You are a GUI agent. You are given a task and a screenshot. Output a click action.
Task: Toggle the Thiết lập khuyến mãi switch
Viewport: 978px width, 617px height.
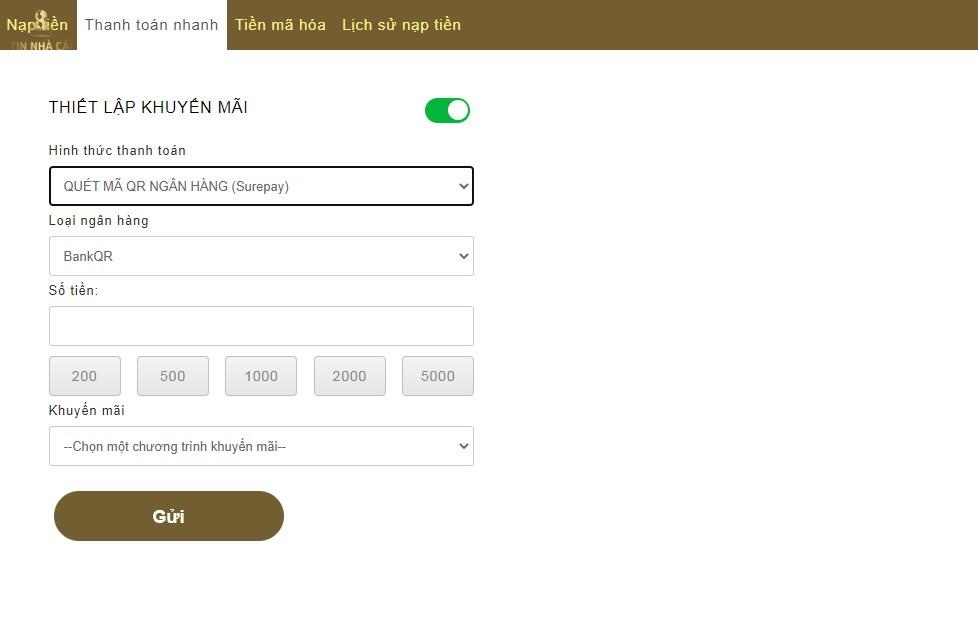(x=447, y=110)
